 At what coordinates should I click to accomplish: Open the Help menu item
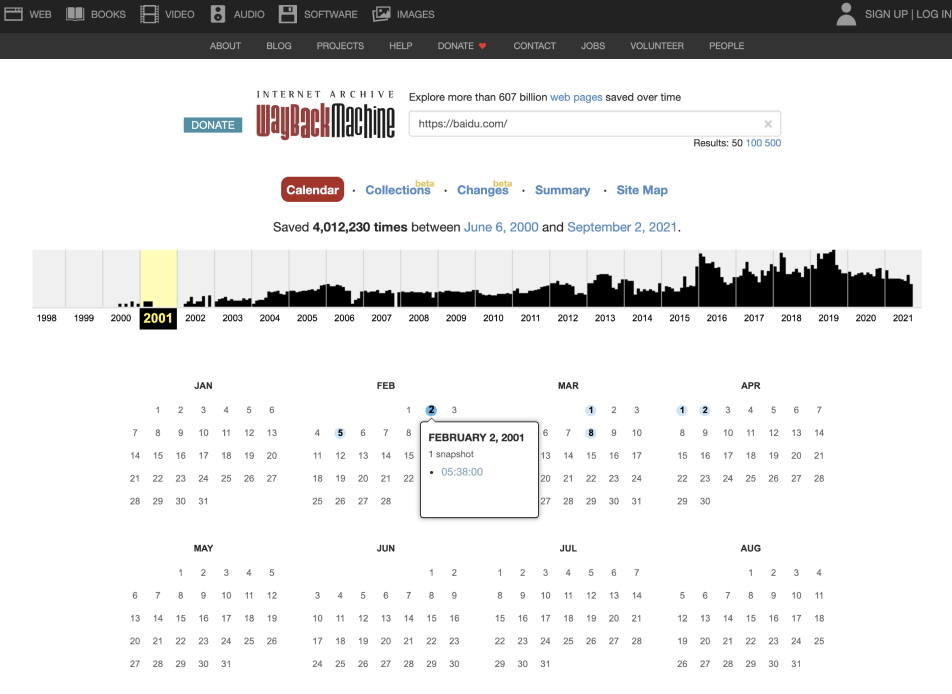click(x=401, y=46)
